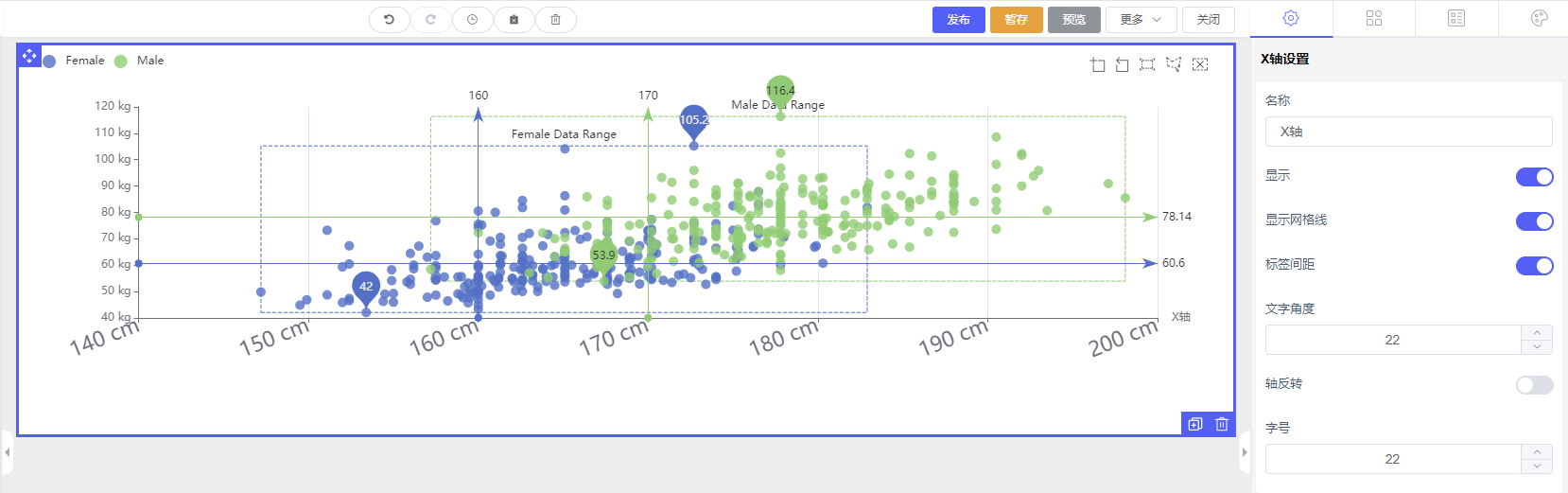Click the 预览 preview button
This screenshot has width=1568, height=493.
1073,20
